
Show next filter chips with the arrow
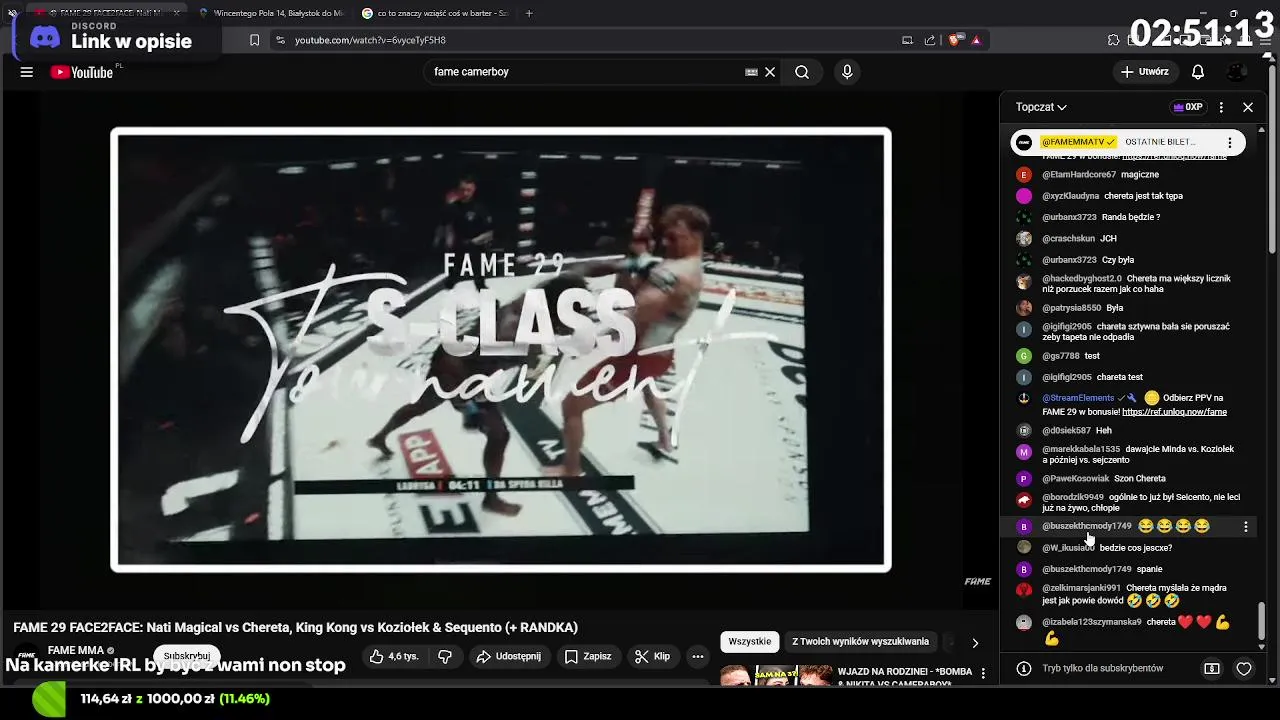pos(975,643)
